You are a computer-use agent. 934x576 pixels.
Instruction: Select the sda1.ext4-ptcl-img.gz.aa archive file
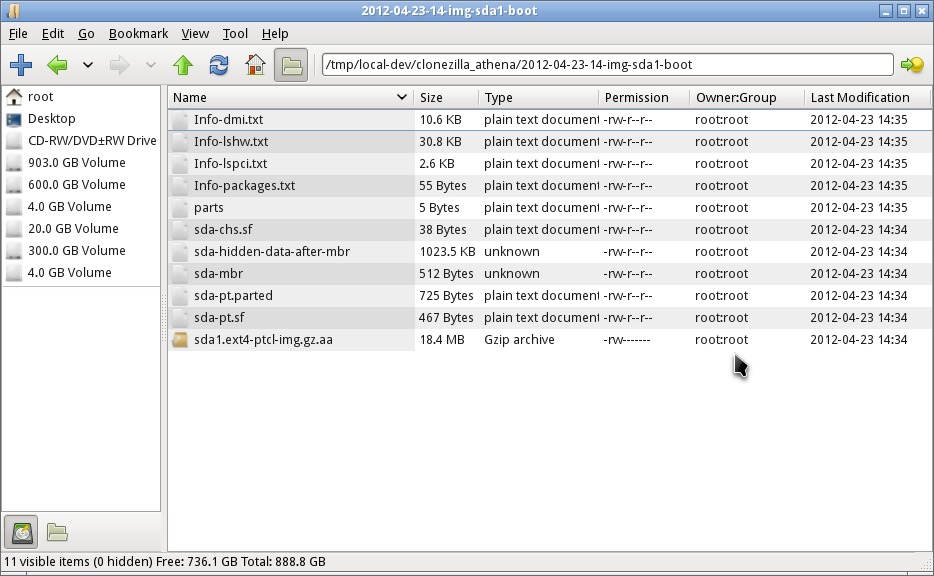263,340
